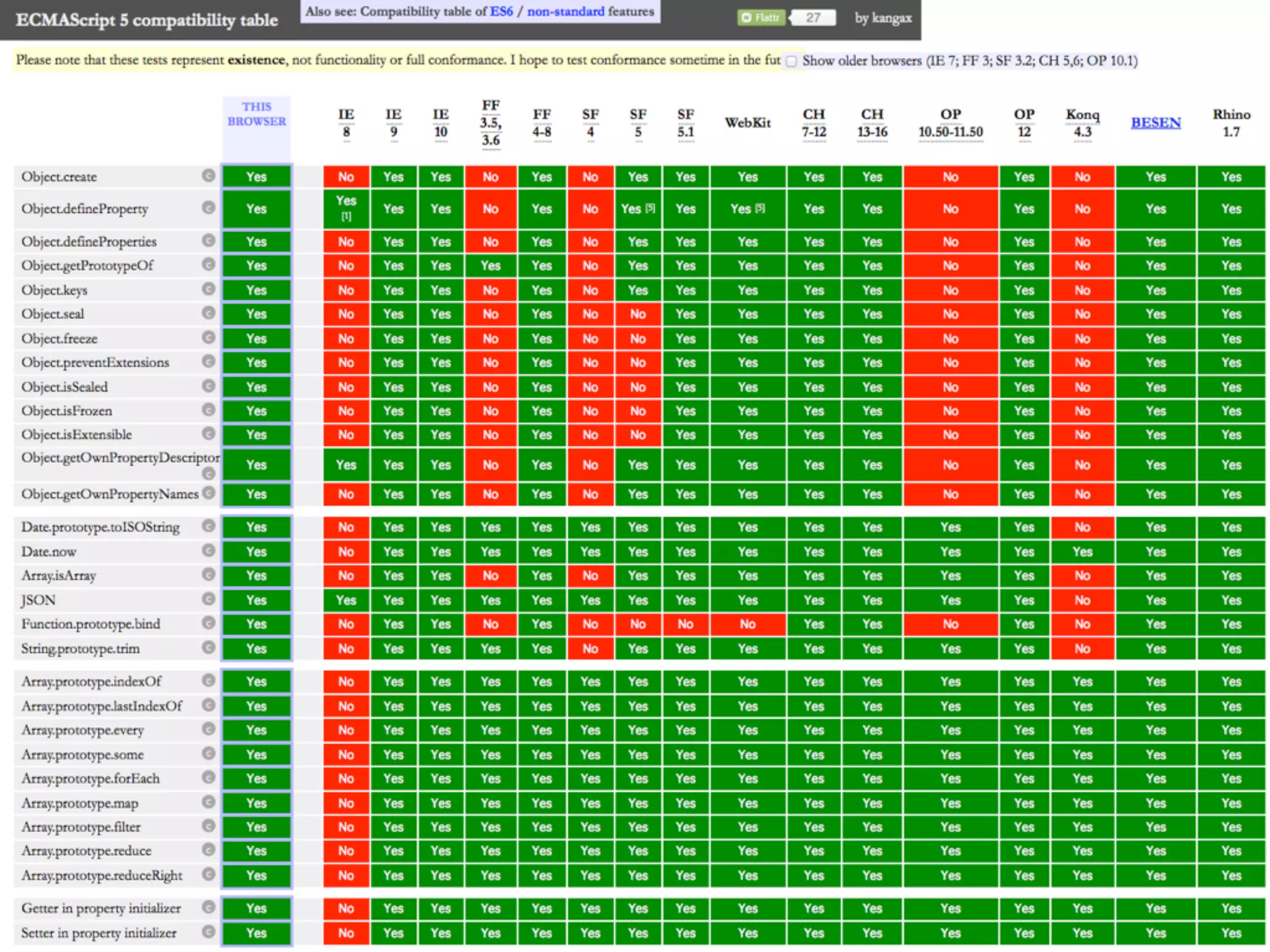Click the Flattr count bubble showing 27

(813, 18)
